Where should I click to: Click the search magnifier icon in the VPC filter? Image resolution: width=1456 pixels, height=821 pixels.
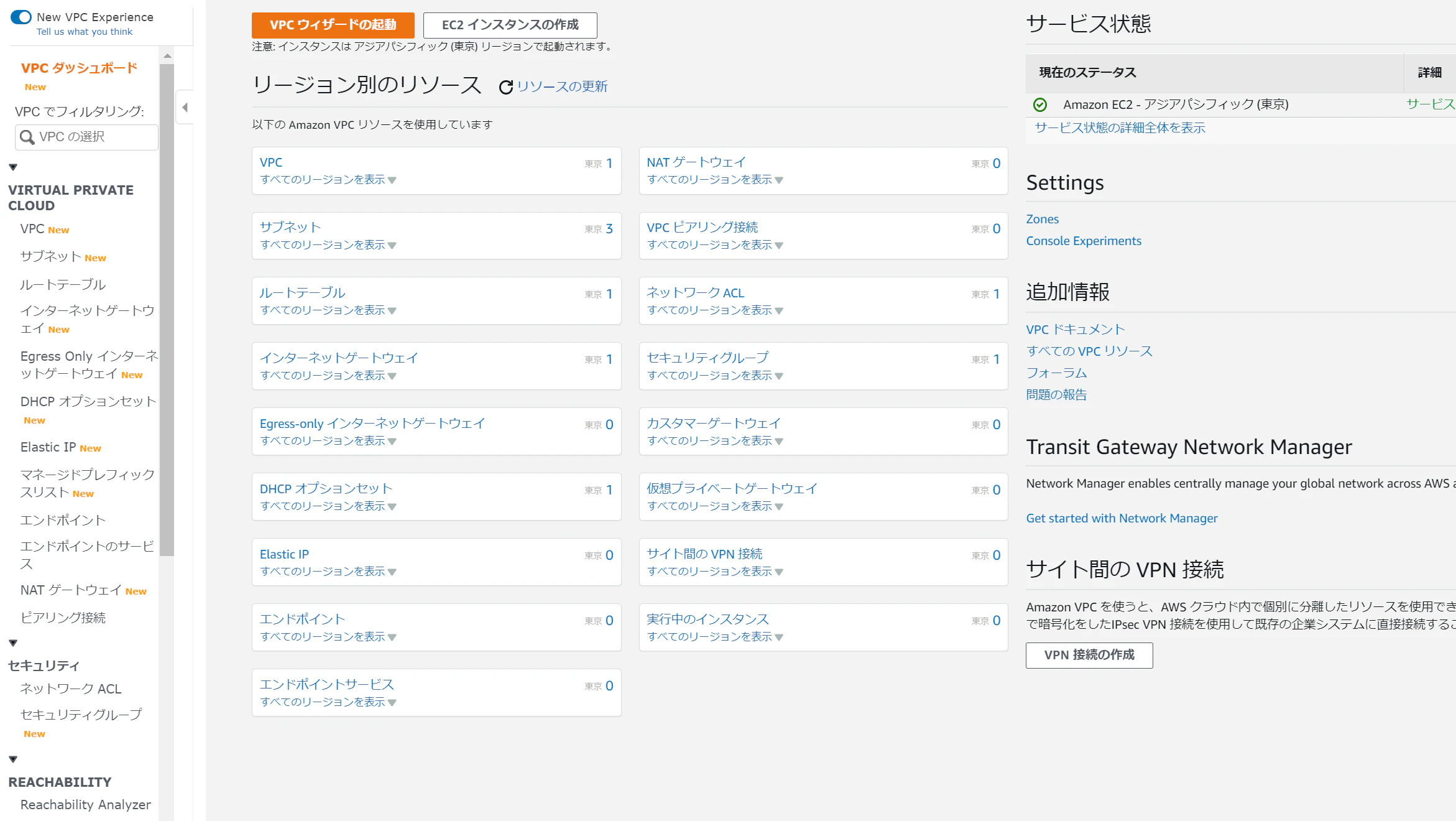point(27,137)
